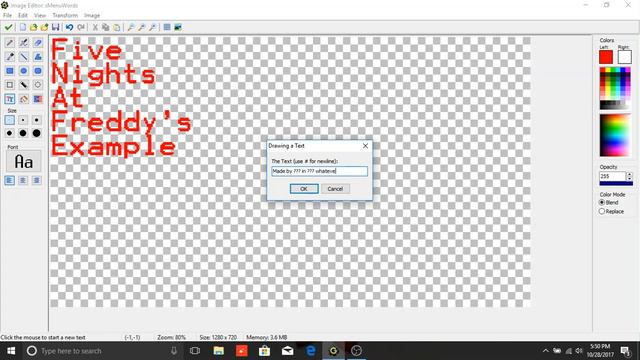Image resolution: width=640 pixels, height=360 pixels.
Task: Open the Font chooser Aa button
Action: click(24, 162)
